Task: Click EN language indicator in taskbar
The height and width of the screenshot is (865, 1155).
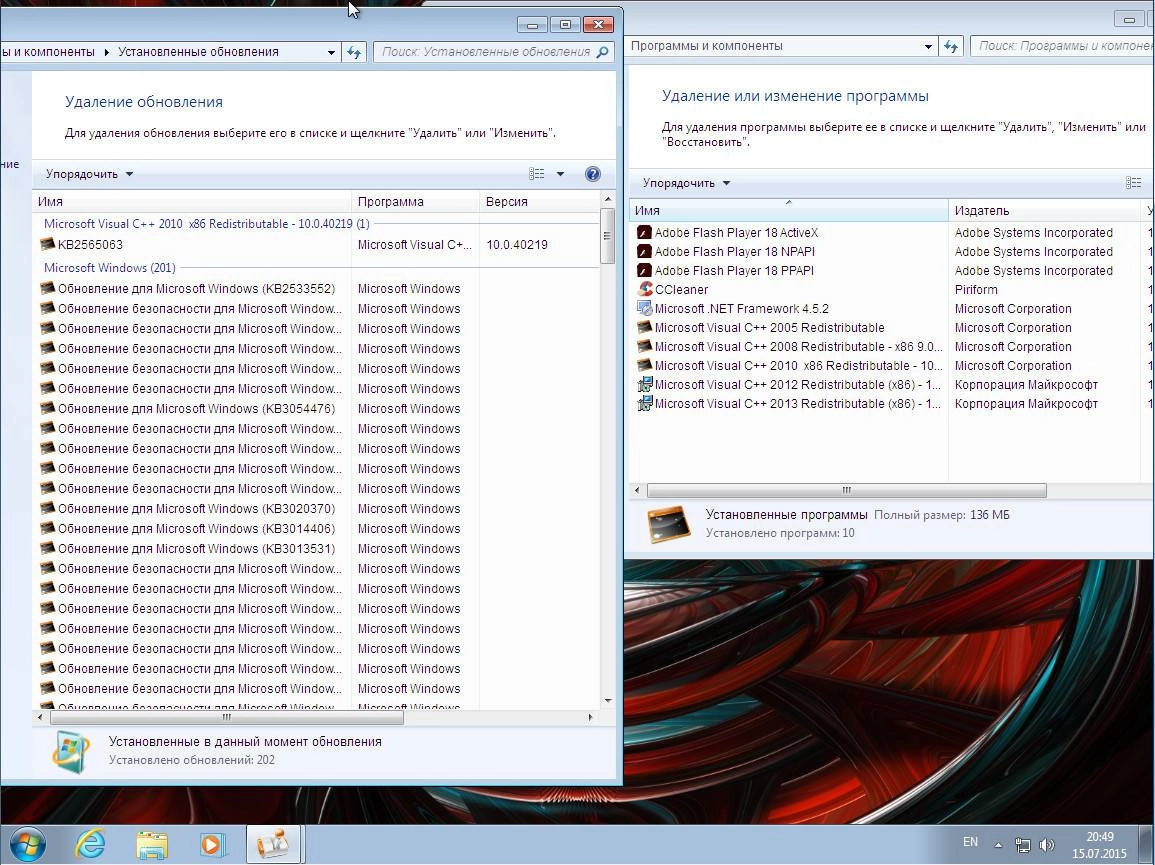Action: [x=970, y=842]
